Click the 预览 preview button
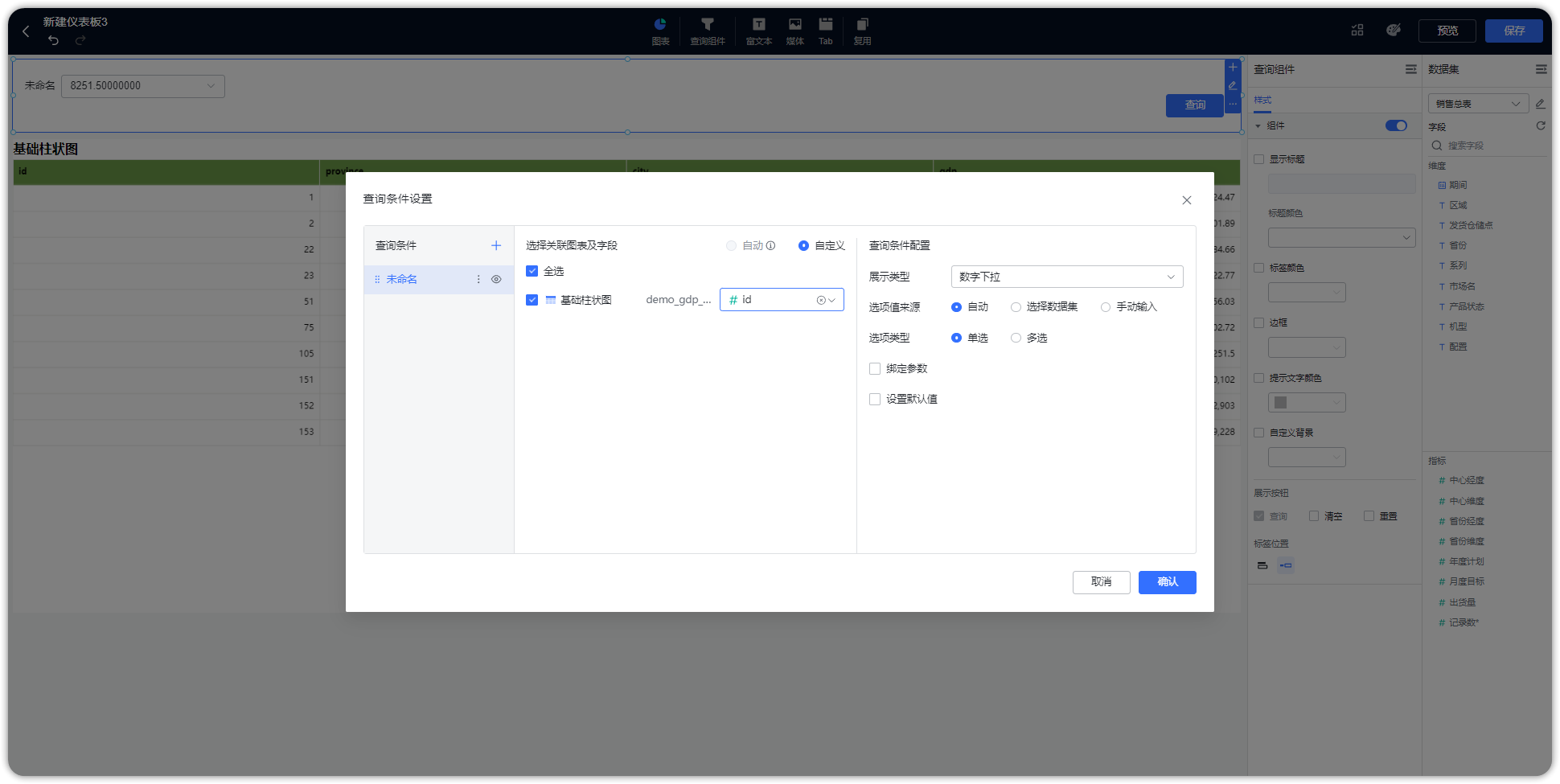 pos(1447,31)
